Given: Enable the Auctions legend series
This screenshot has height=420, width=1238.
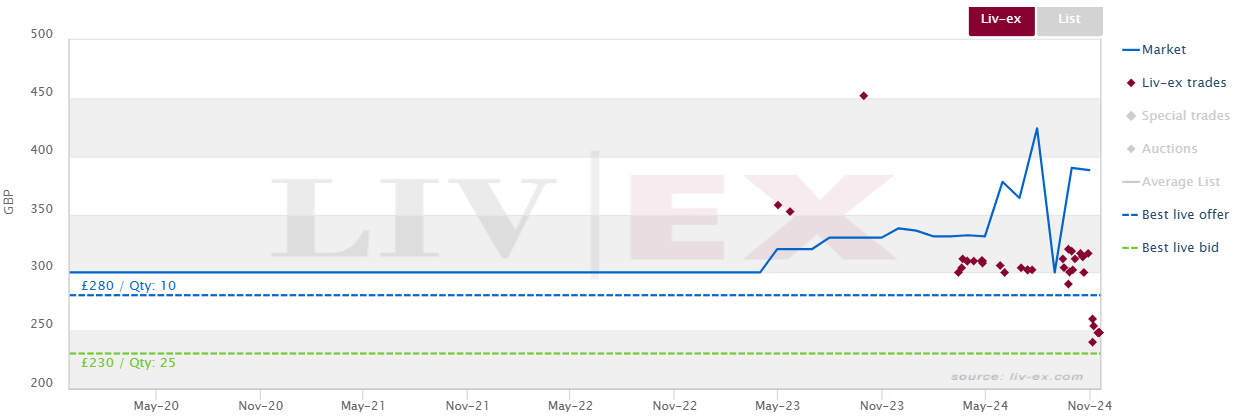Looking at the screenshot, I should 1161,148.
